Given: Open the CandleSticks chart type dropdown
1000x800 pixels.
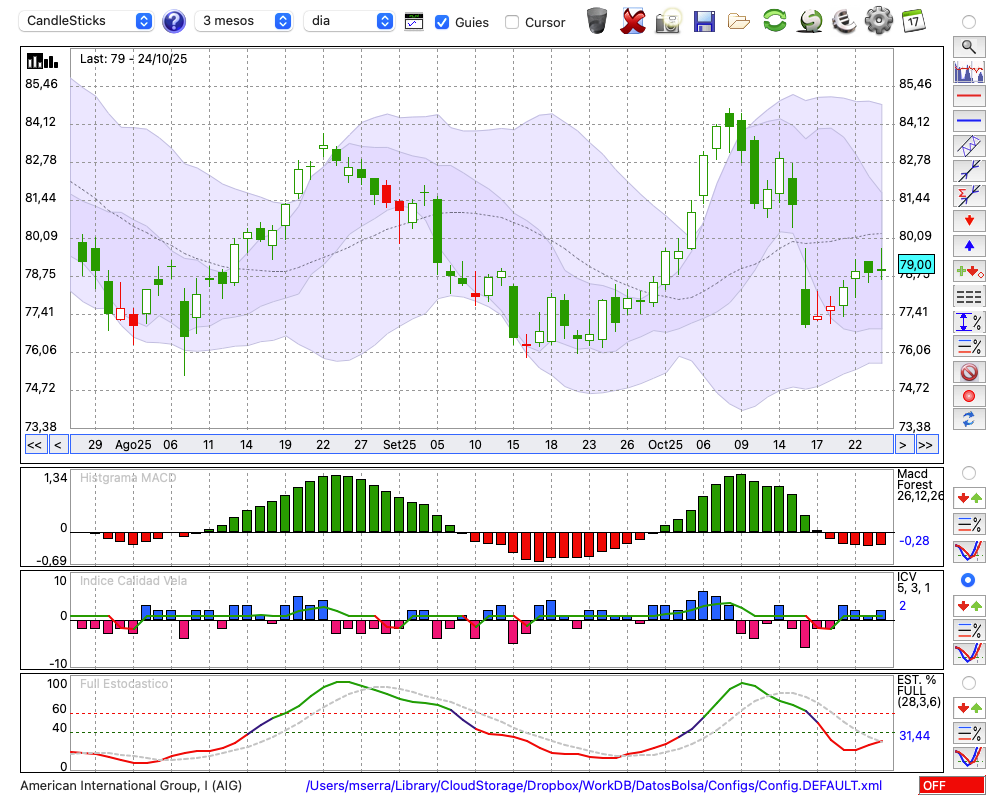Looking at the screenshot, I should pos(86,21).
